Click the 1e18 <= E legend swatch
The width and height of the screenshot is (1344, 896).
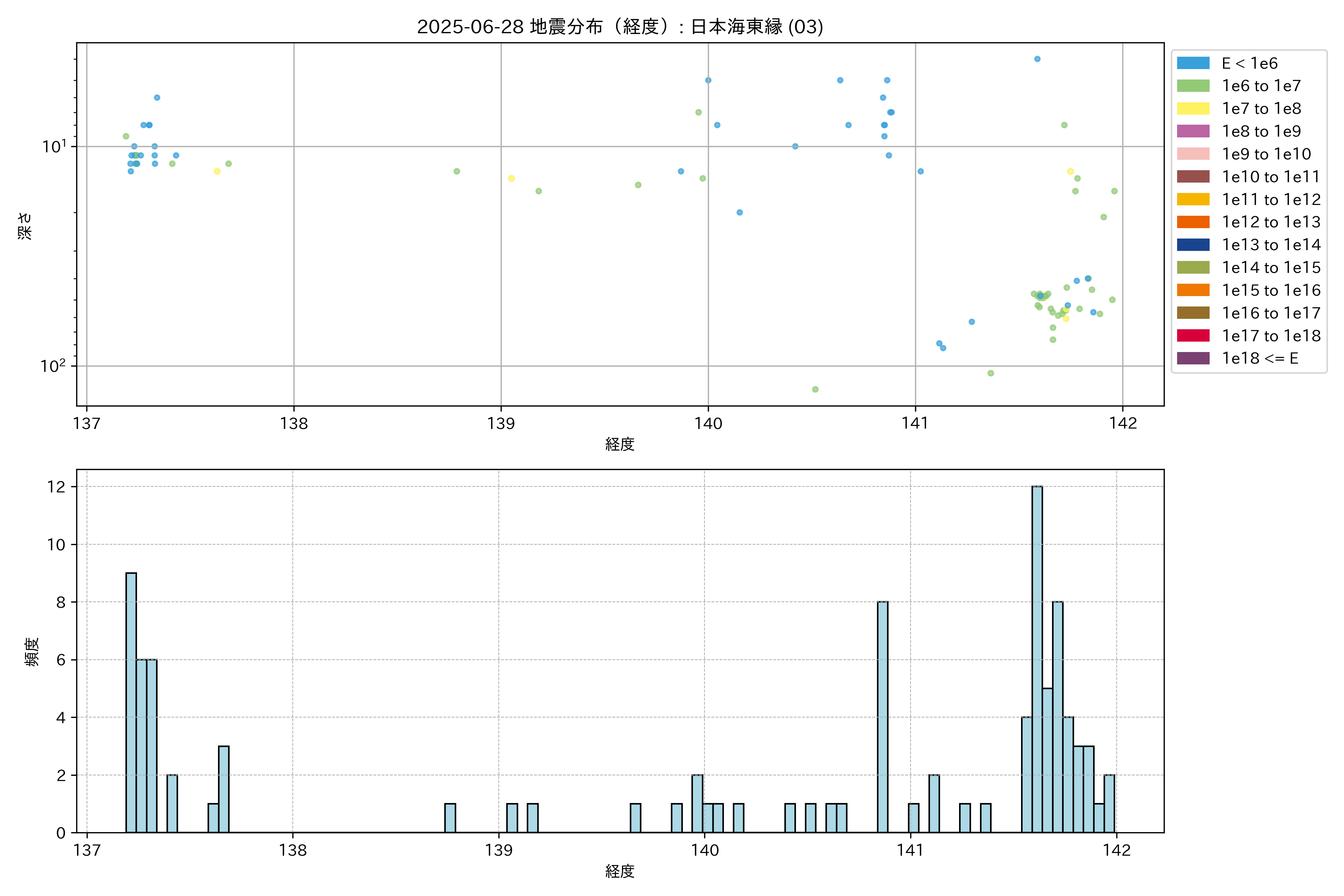[1192, 358]
